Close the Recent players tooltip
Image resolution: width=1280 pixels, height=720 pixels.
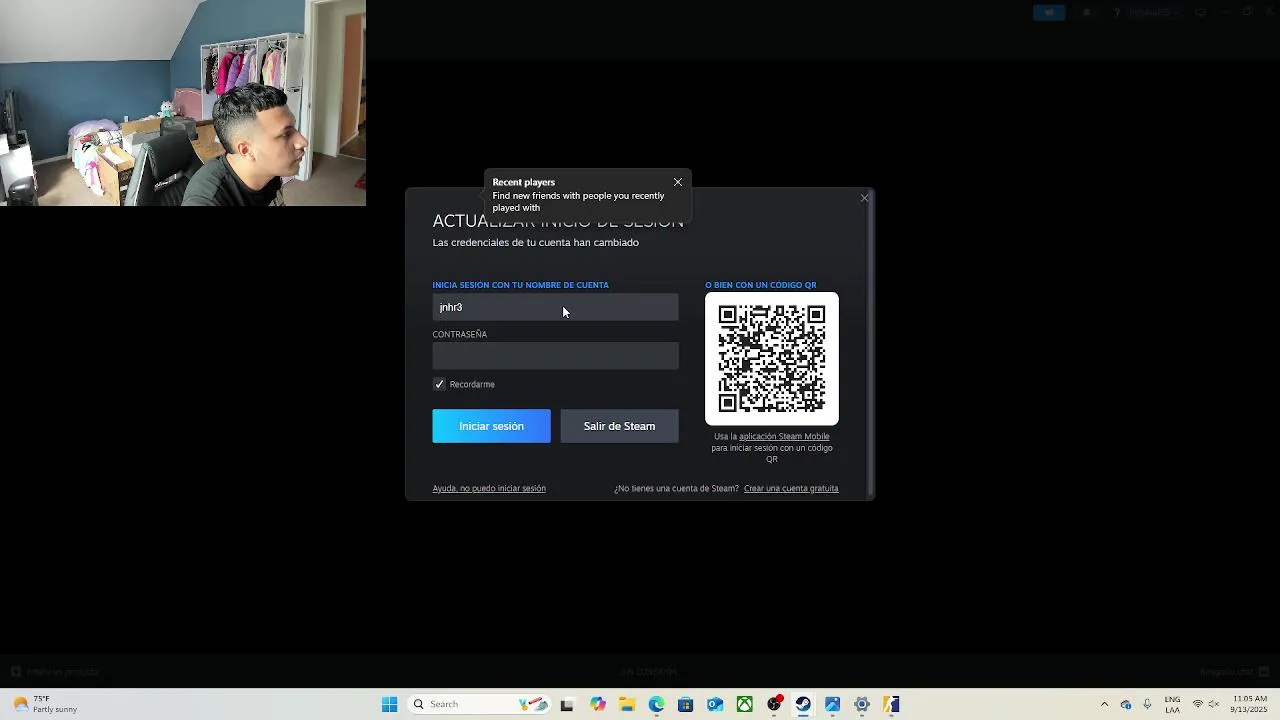click(678, 182)
